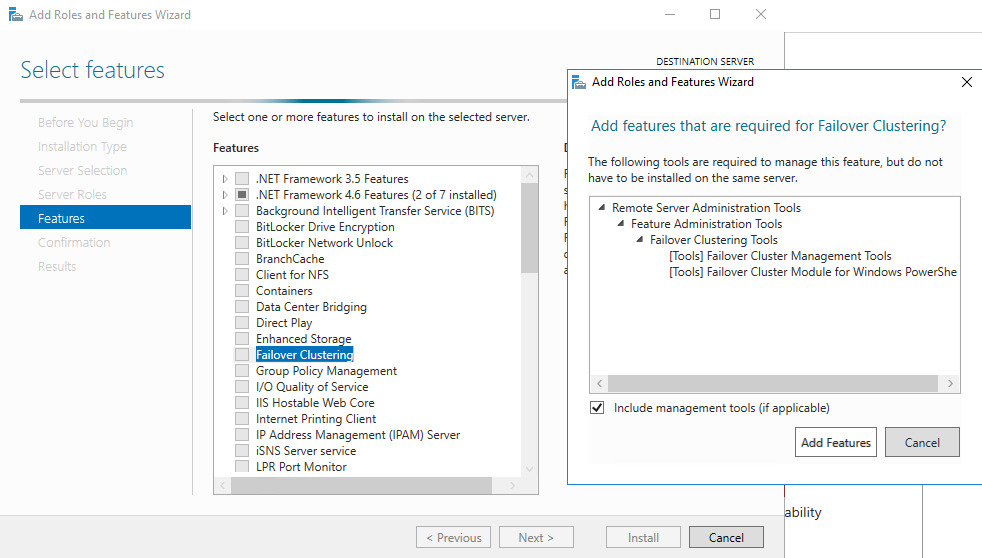Click features list scroll right arrow
Viewport: 982px width, 558px height.
512,485
